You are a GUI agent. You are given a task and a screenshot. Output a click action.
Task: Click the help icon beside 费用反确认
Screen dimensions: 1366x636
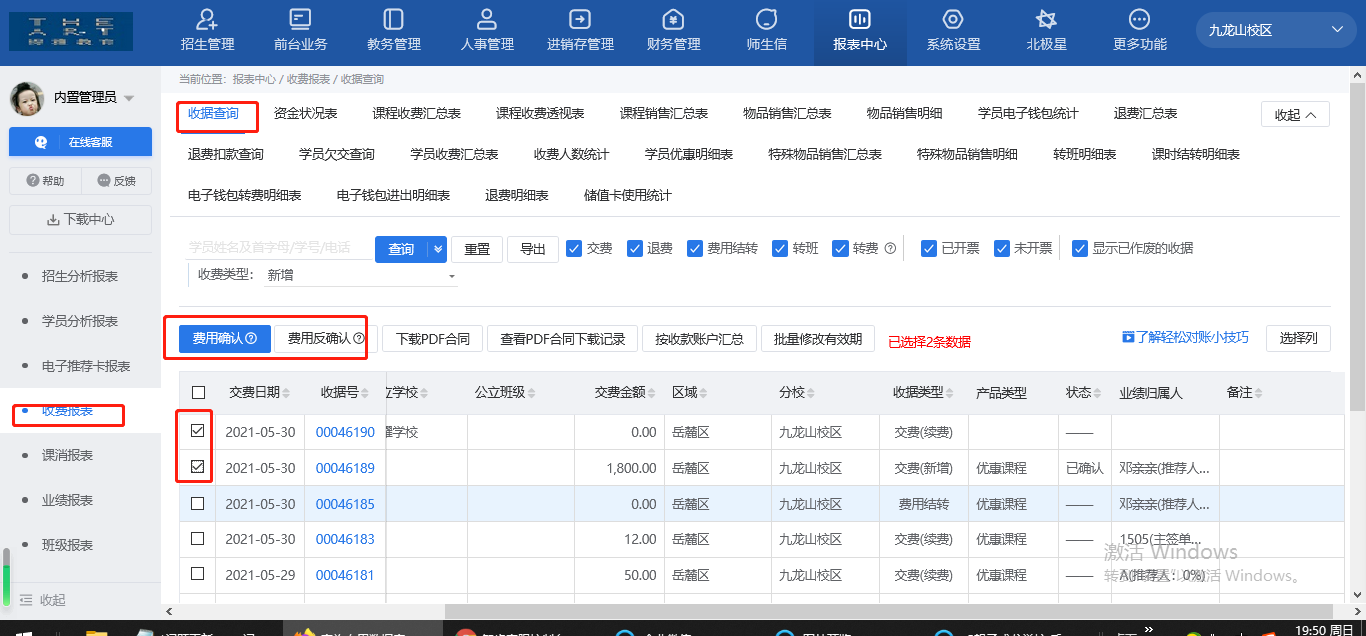(x=359, y=339)
